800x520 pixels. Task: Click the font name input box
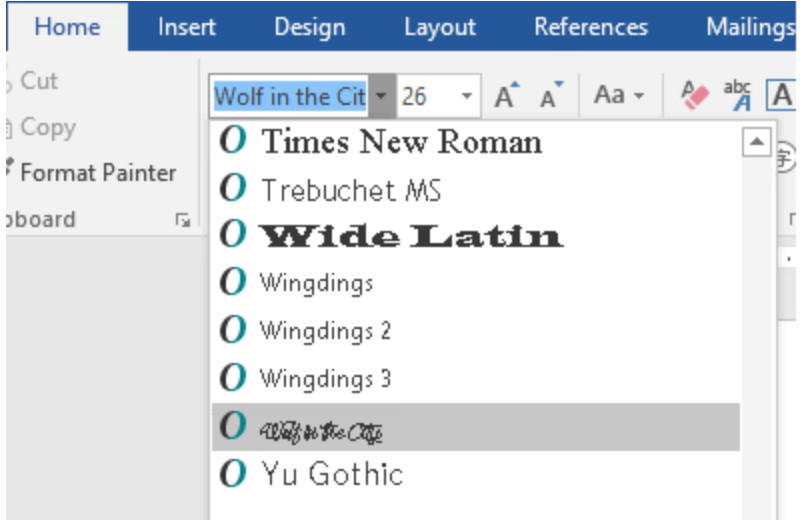coord(290,96)
